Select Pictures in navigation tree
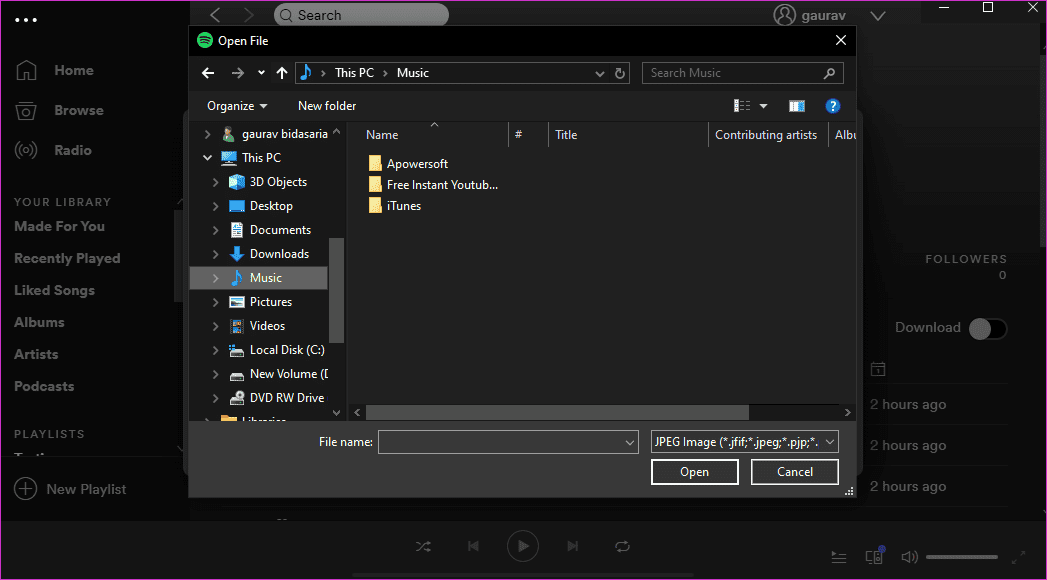This screenshot has width=1047, height=580. (x=260, y=302)
